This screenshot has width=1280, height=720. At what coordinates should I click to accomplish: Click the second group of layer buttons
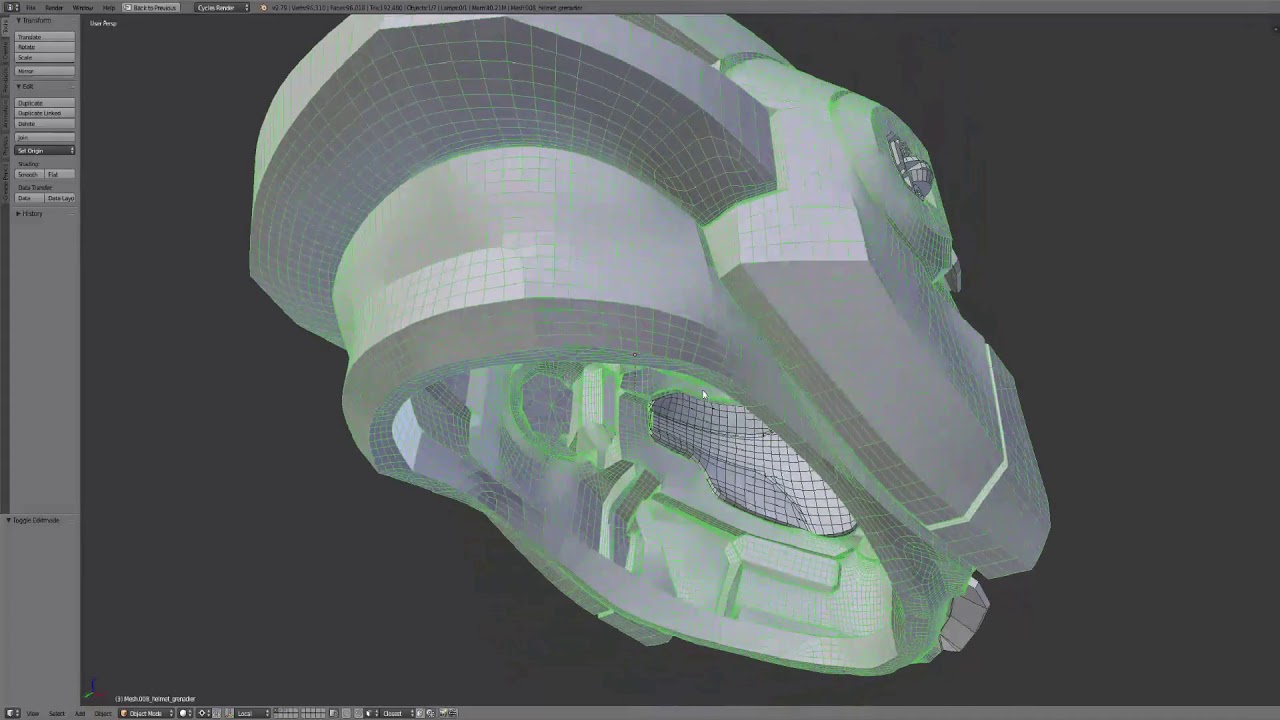[315, 713]
